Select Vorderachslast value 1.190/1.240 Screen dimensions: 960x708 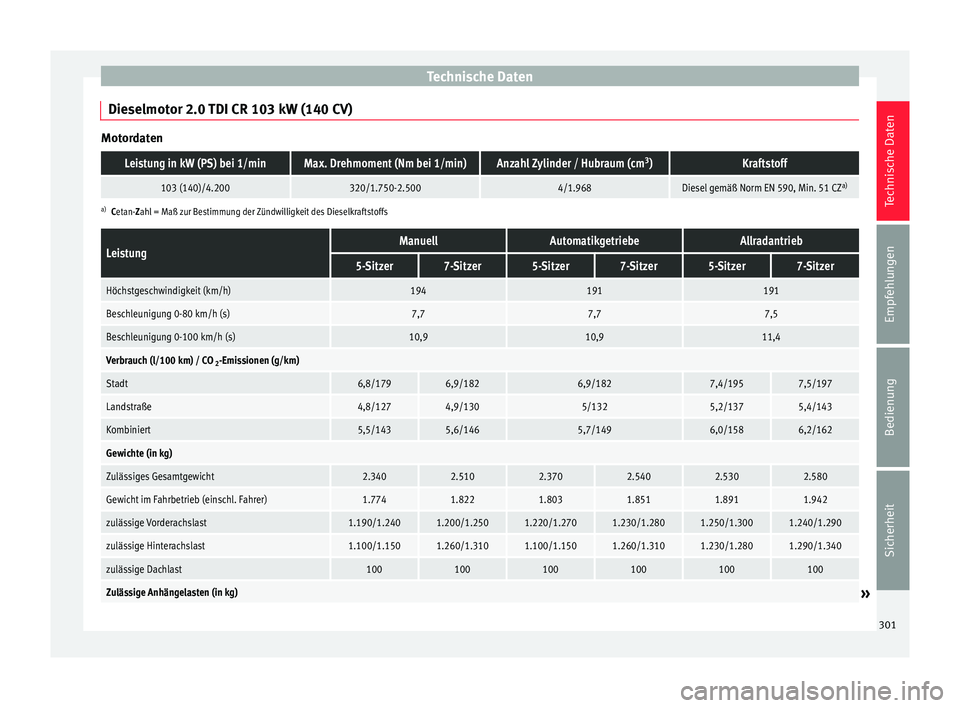tap(374, 524)
